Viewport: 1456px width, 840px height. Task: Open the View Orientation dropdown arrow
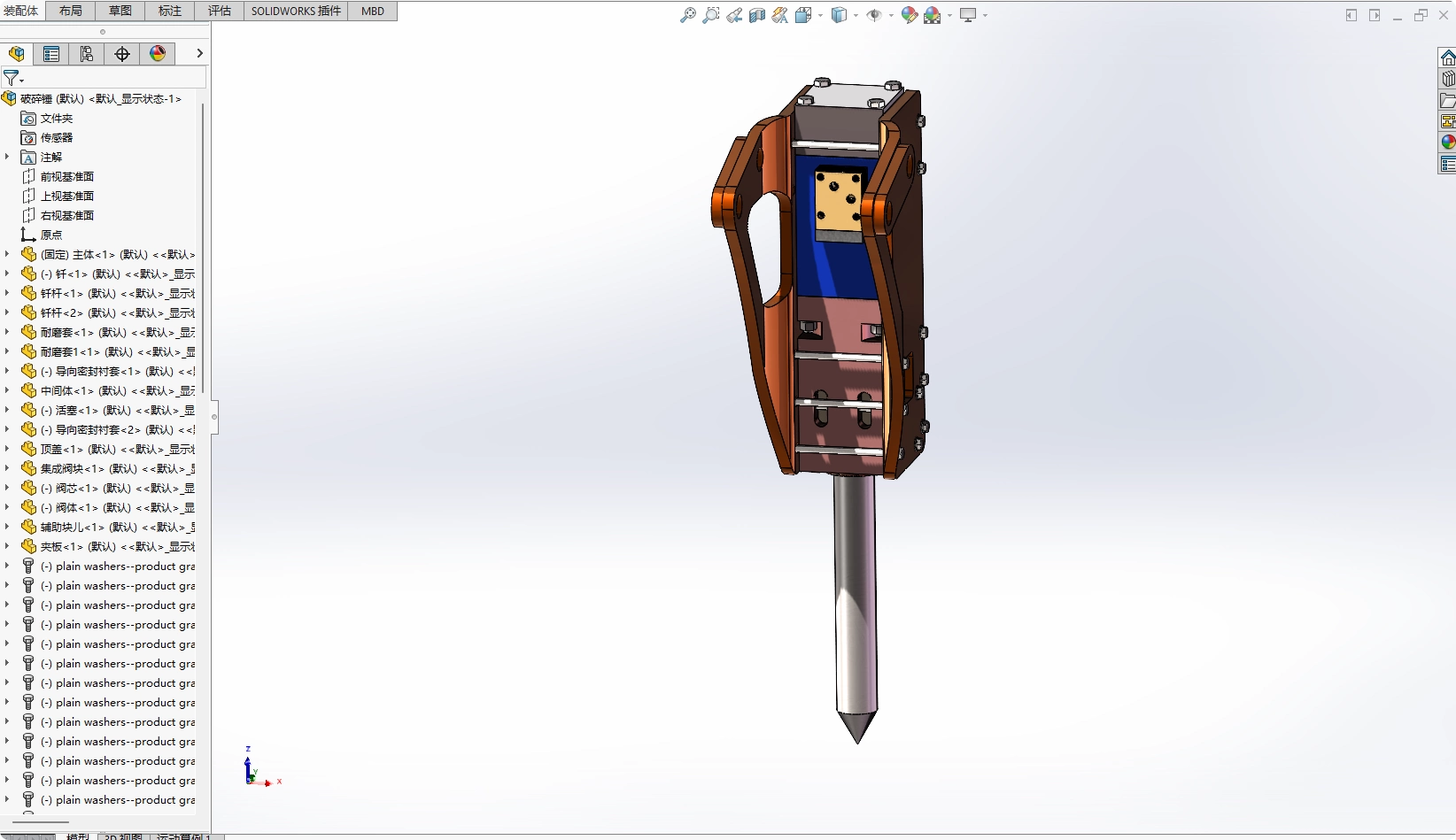click(820, 15)
